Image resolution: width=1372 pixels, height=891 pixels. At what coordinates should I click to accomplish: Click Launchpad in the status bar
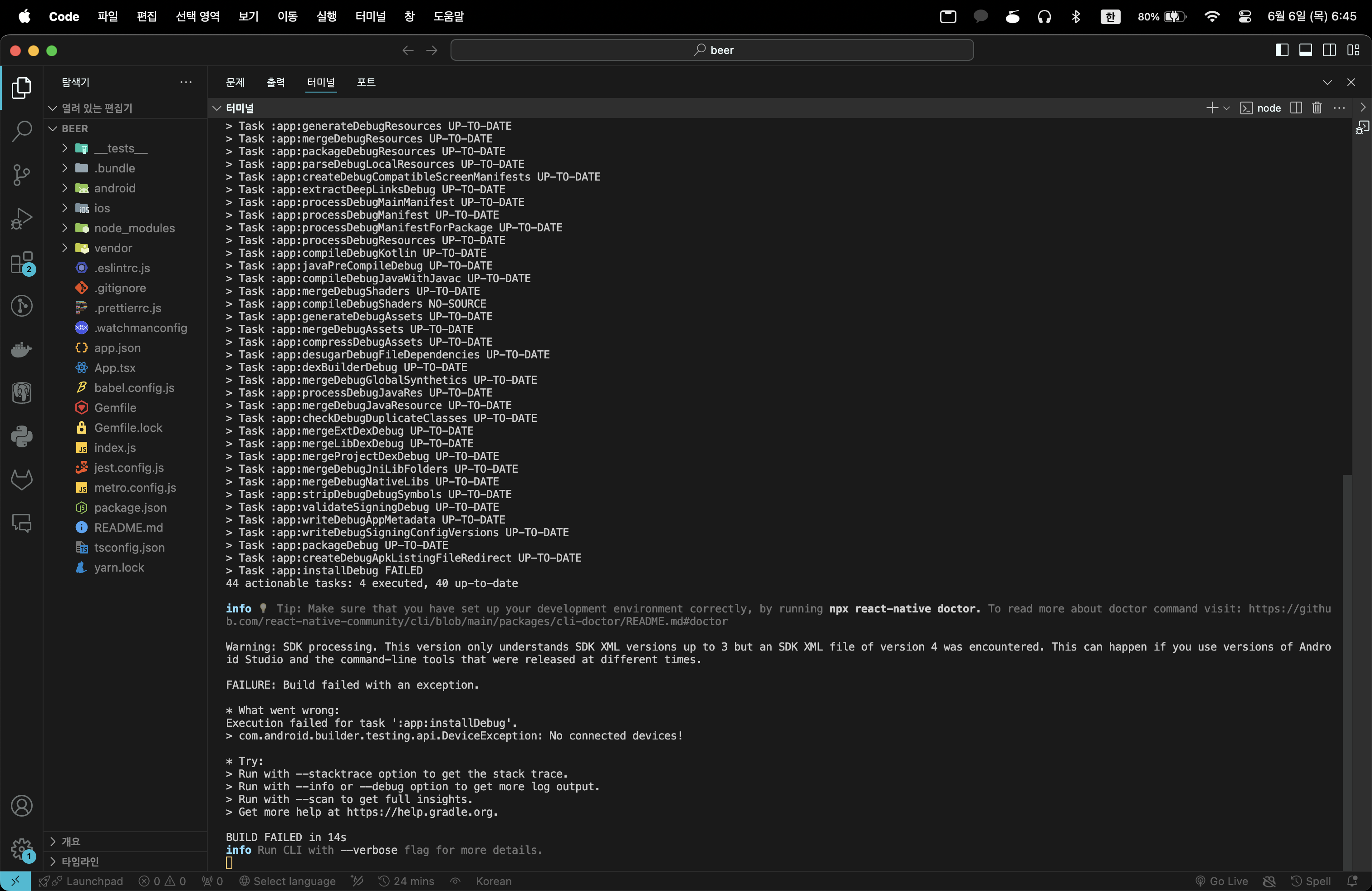(x=81, y=881)
